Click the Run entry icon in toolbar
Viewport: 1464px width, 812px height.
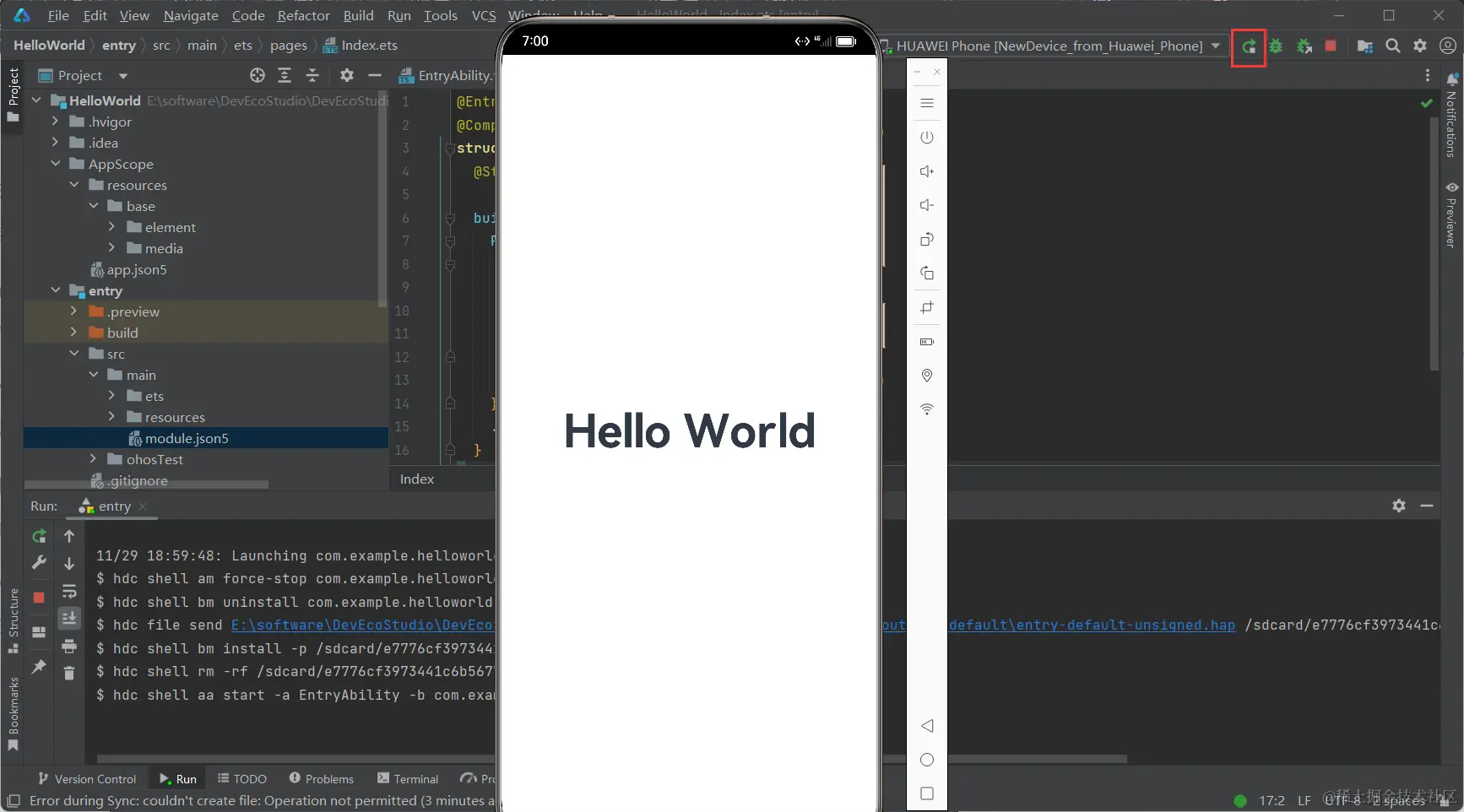tap(1248, 46)
